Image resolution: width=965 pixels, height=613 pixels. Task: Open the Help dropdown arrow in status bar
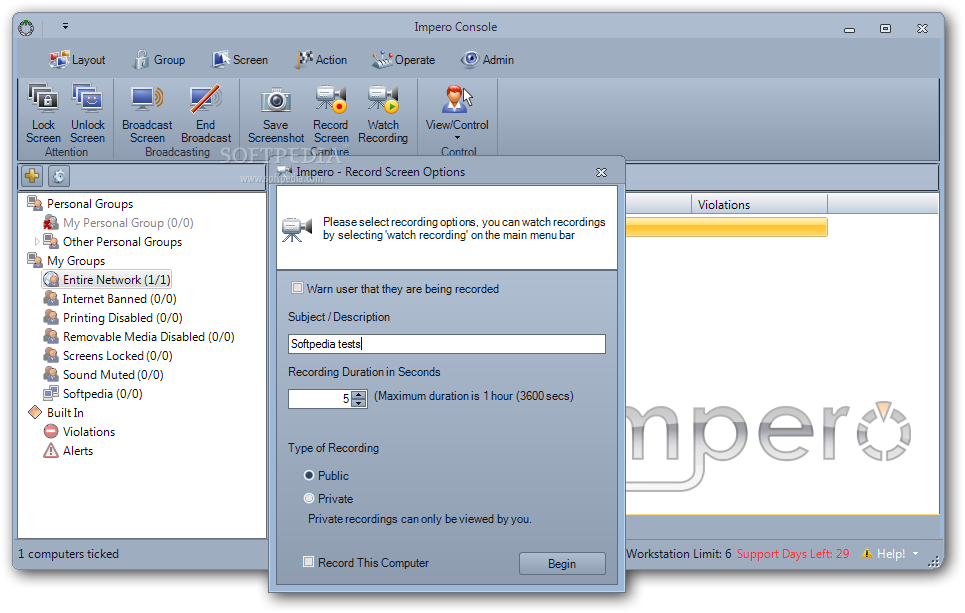(915, 554)
